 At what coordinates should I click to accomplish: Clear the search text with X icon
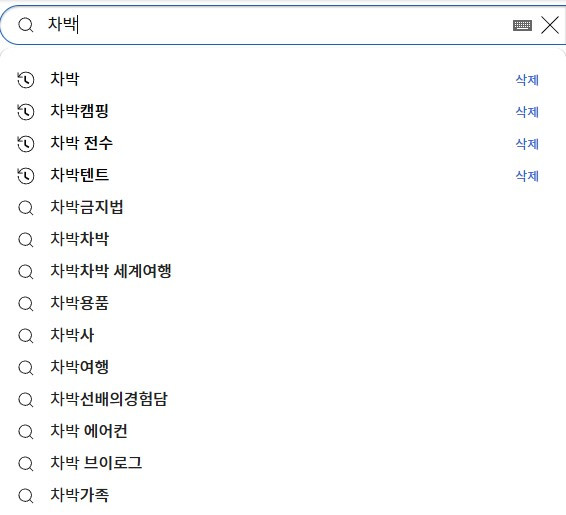[x=549, y=25]
